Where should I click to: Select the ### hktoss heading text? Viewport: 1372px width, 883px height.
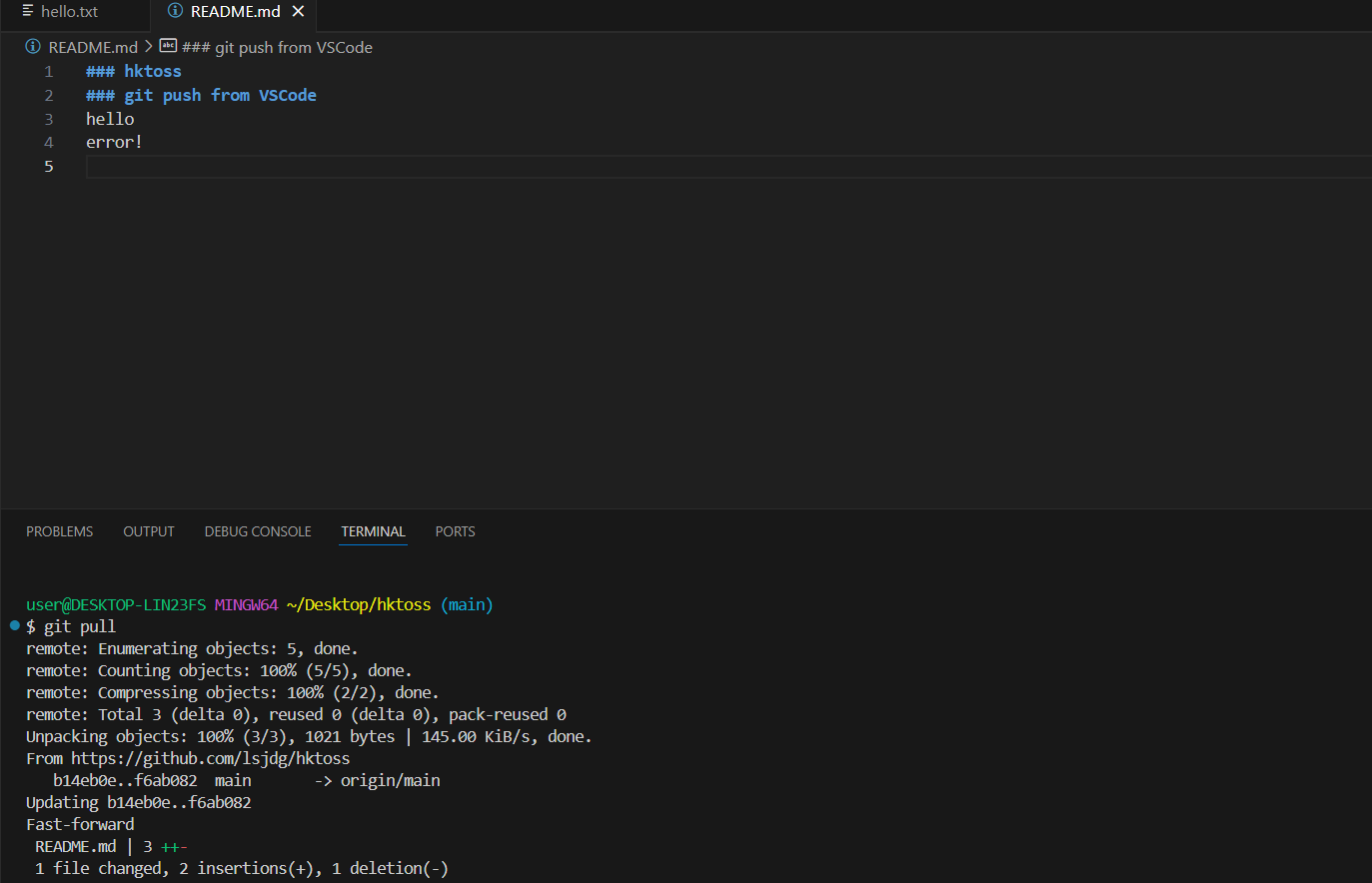pyautogui.click(x=133, y=70)
